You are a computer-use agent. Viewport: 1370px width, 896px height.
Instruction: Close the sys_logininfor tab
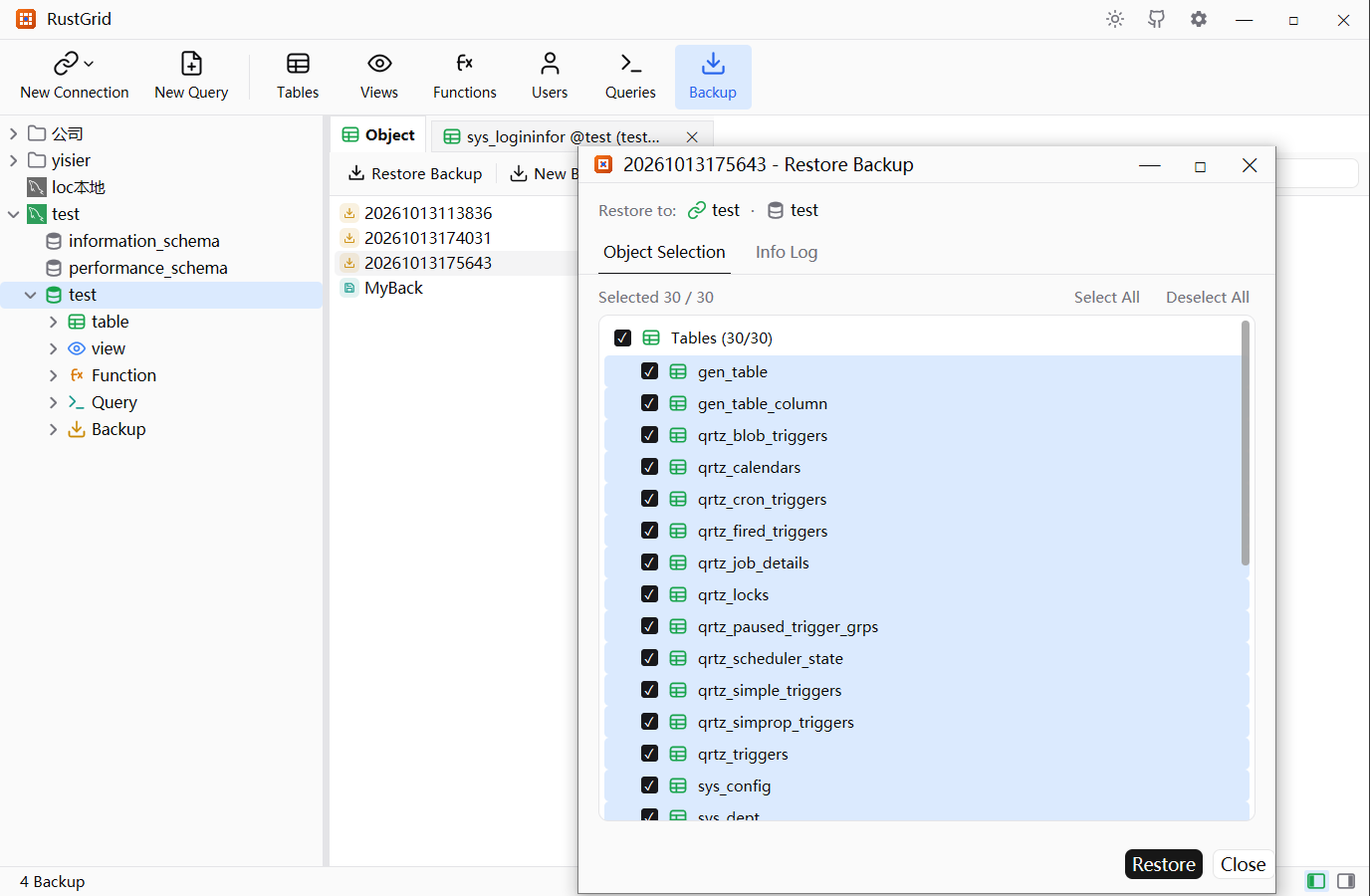692,137
